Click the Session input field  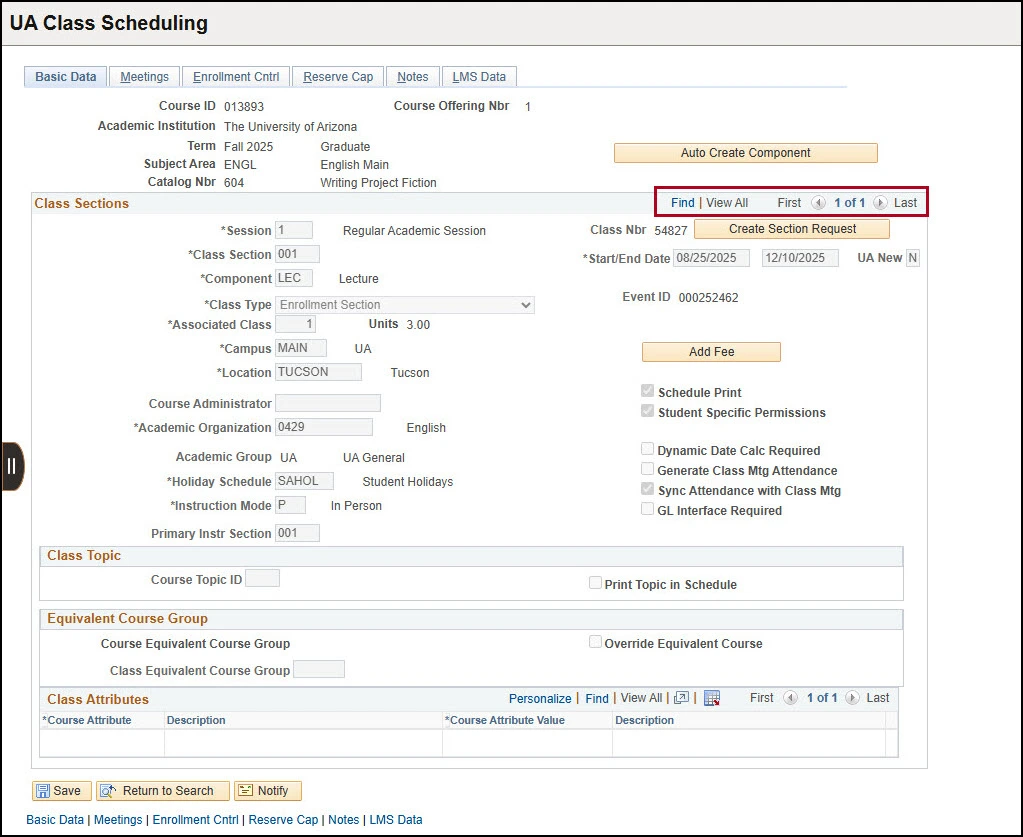coord(294,230)
